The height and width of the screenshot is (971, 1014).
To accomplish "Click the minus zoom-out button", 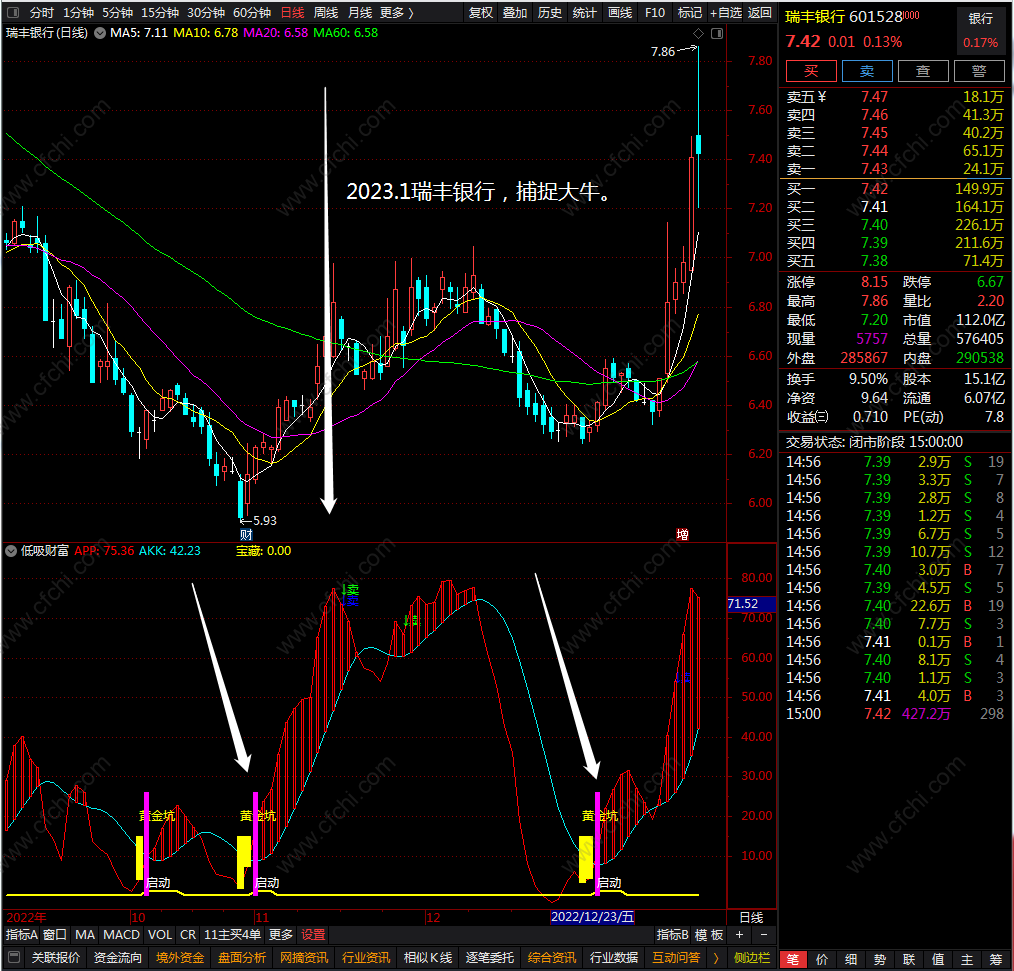I will tap(764, 935).
